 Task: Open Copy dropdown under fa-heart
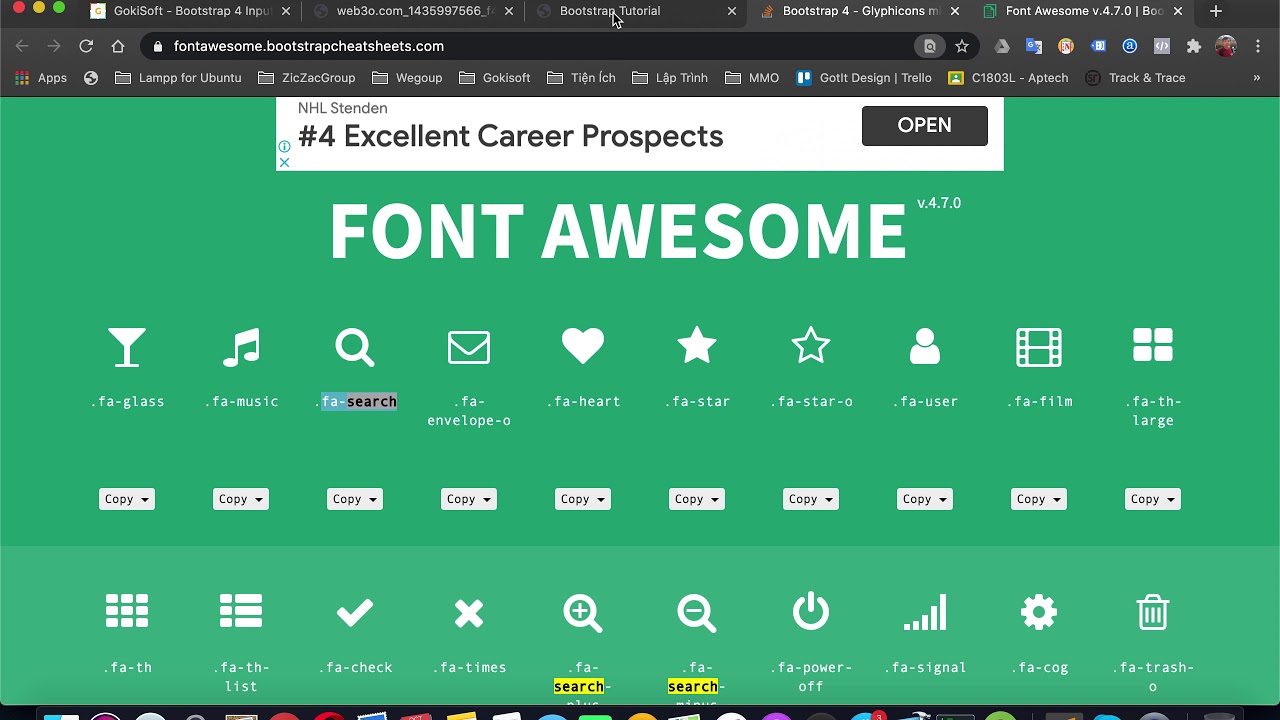point(583,499)
